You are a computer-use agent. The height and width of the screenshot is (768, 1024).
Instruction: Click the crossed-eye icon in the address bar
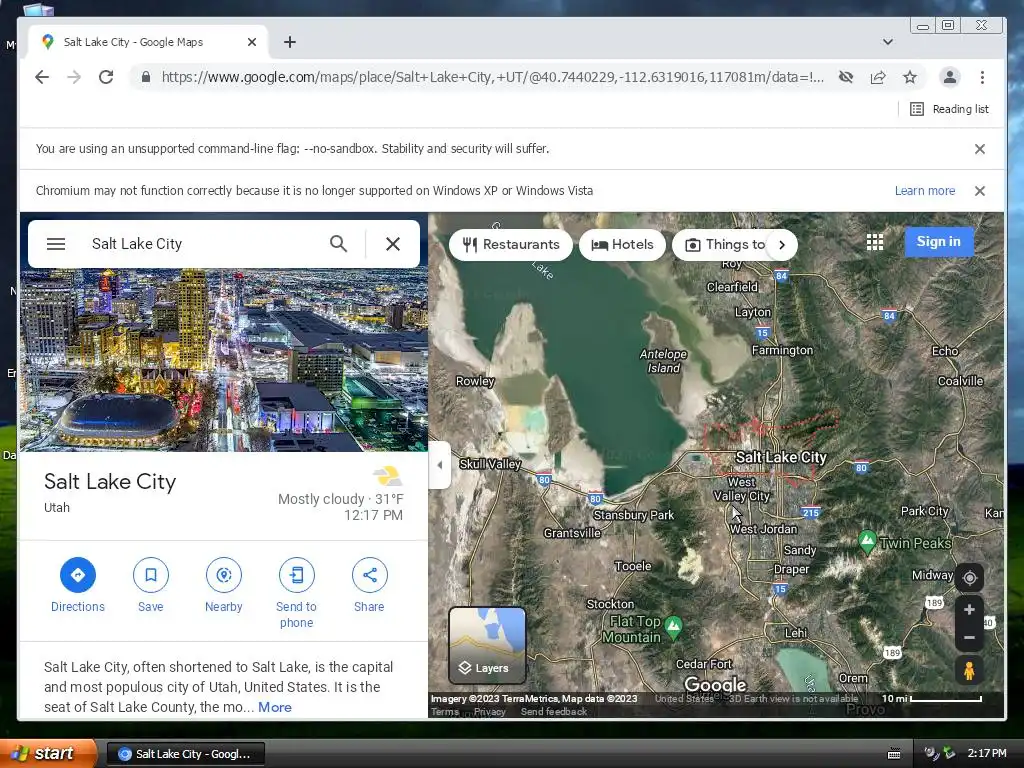coord(846,77)
